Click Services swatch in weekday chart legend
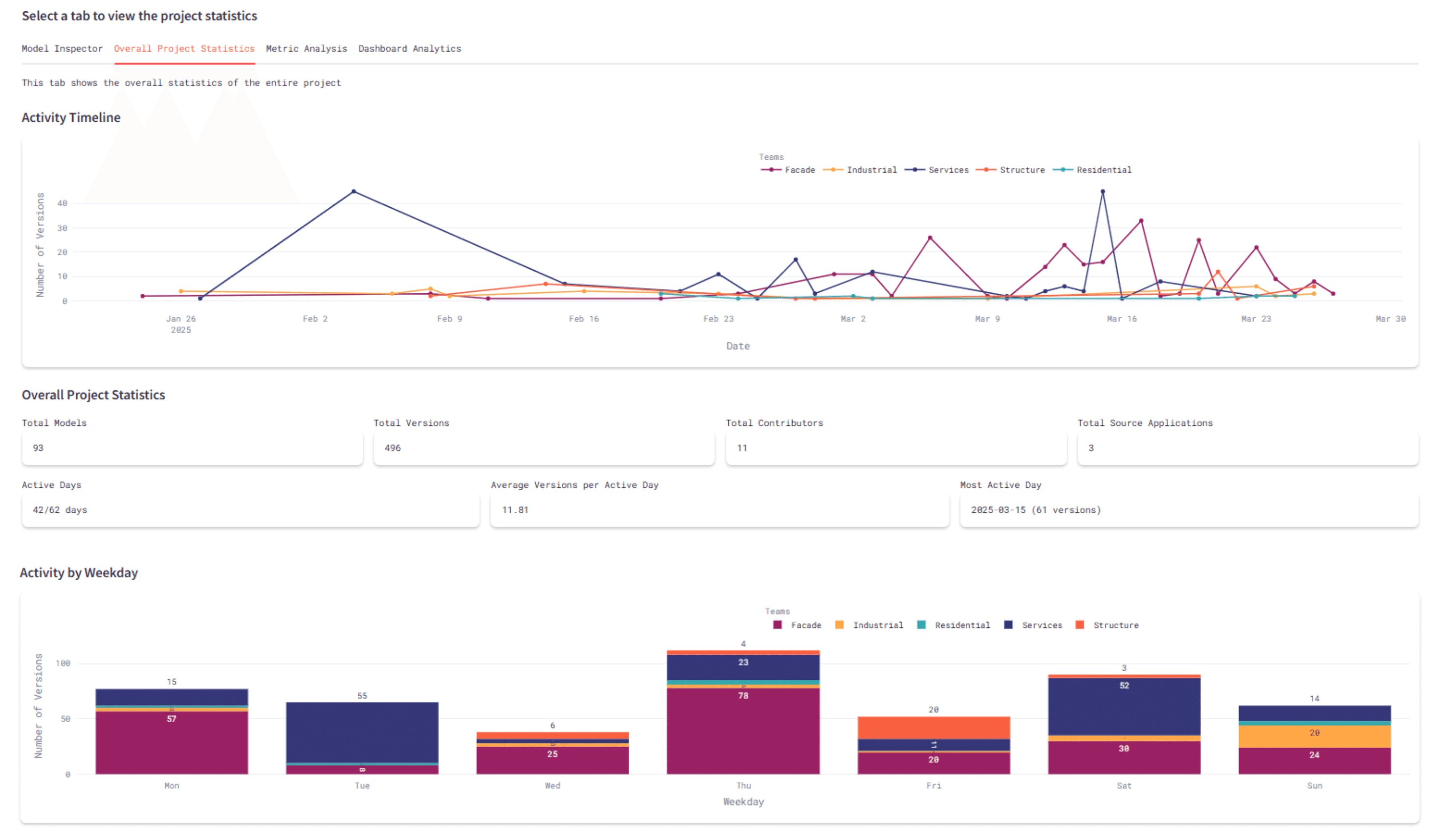 click(x=1008, y=625)
